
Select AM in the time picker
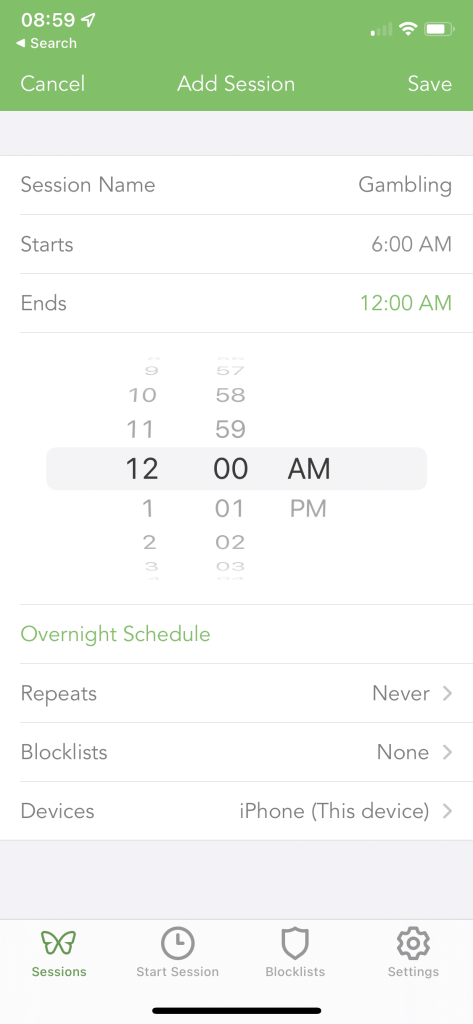(309, 469)
